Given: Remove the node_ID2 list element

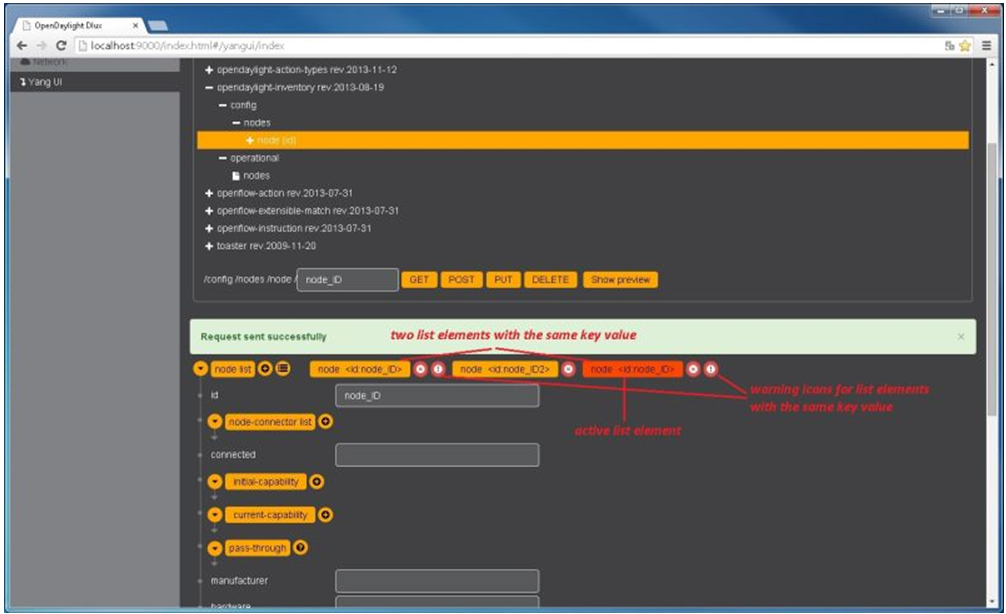Looking at the screenshot, I should pos(568,369).
